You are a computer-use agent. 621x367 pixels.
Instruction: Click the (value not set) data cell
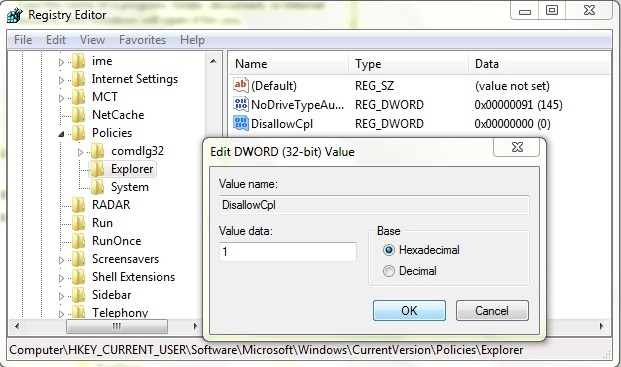(x=512, y=86)
